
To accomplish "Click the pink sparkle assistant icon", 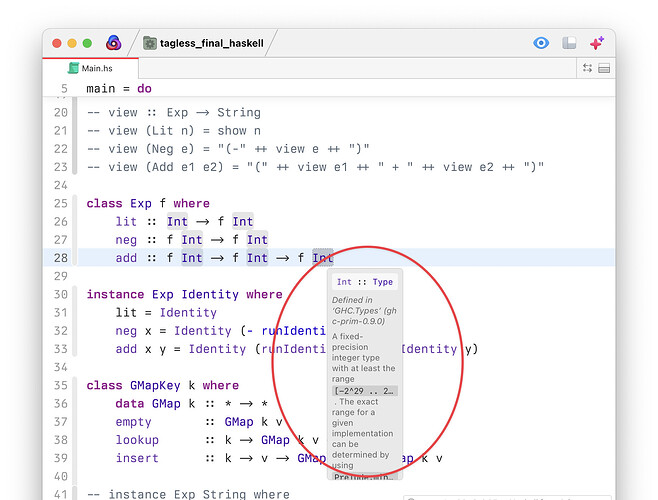I will coord(597,43).
